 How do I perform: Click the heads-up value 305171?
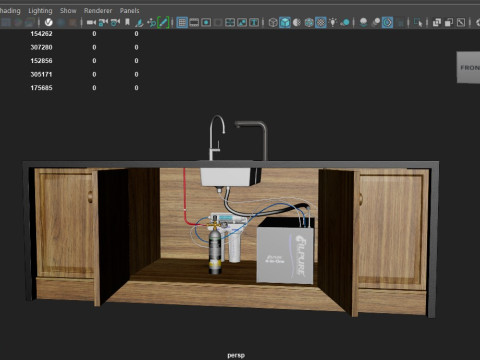[x=41, y=74]
